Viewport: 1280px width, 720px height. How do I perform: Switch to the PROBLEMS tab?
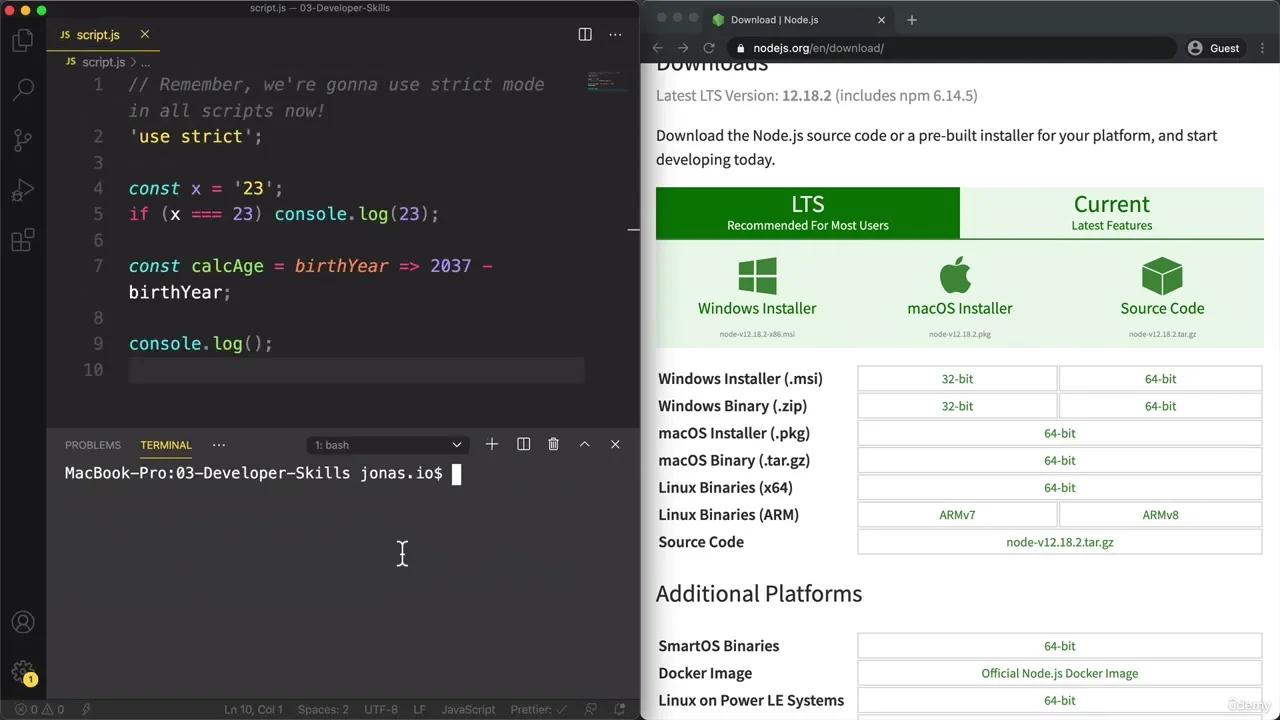[92, 444]
